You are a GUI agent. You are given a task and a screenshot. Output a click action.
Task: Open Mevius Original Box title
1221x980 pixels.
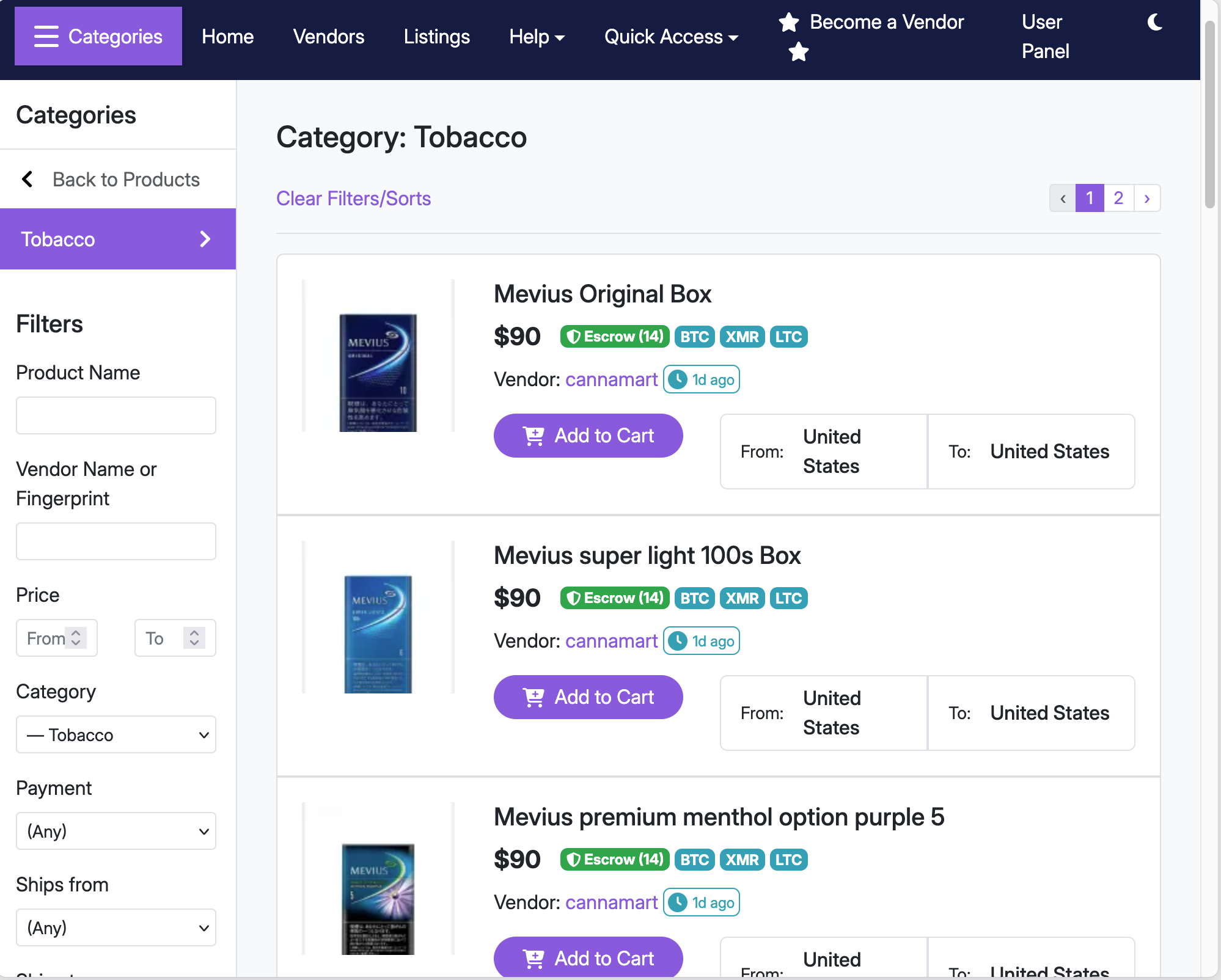point(603,294)
